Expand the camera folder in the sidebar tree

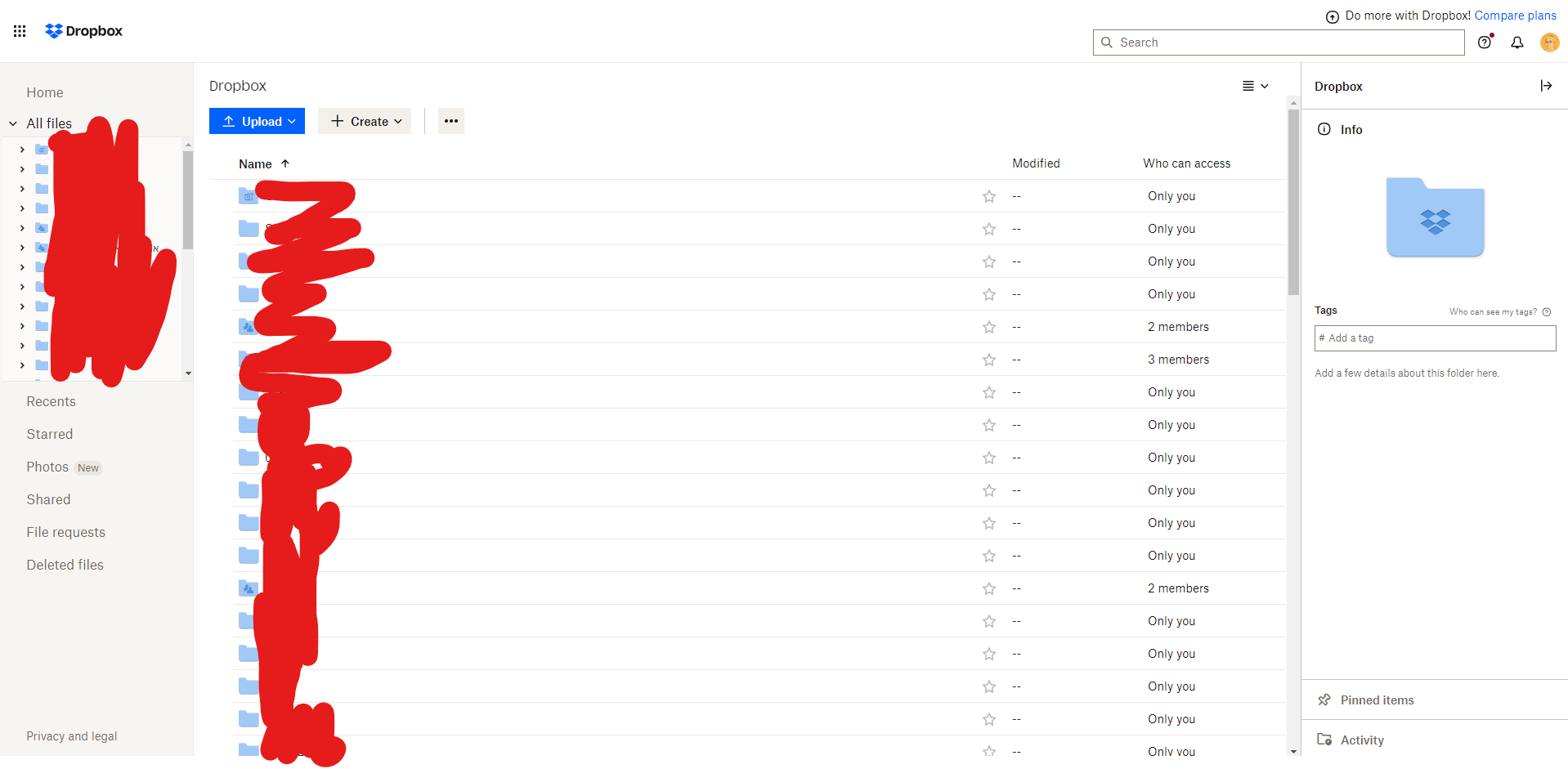point(22,150)
